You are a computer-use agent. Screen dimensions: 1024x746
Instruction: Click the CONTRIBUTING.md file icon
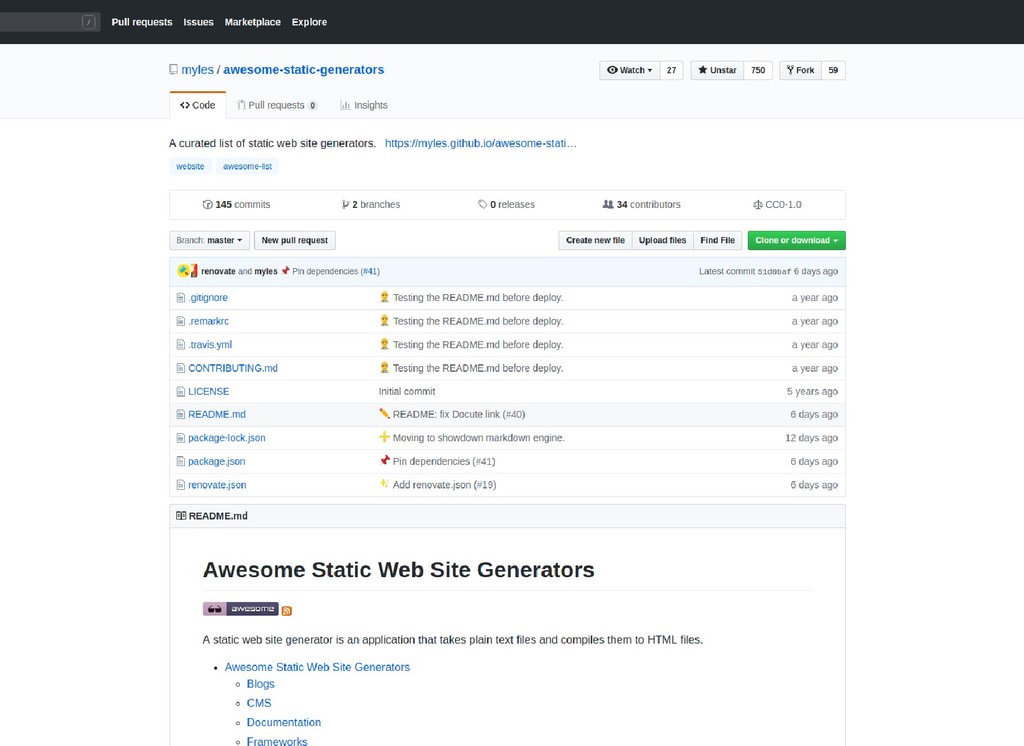[x=181, y=368]
